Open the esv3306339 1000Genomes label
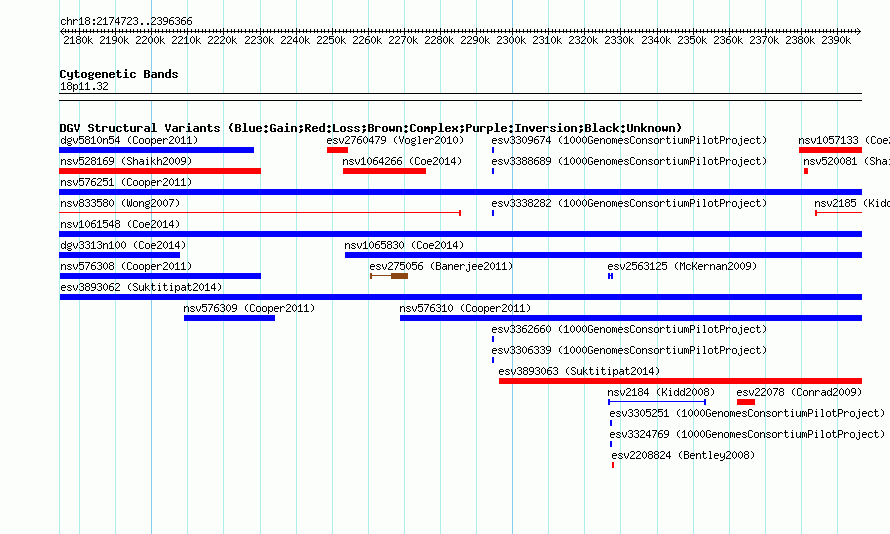 pyautogui.click(x=629, y=350)
